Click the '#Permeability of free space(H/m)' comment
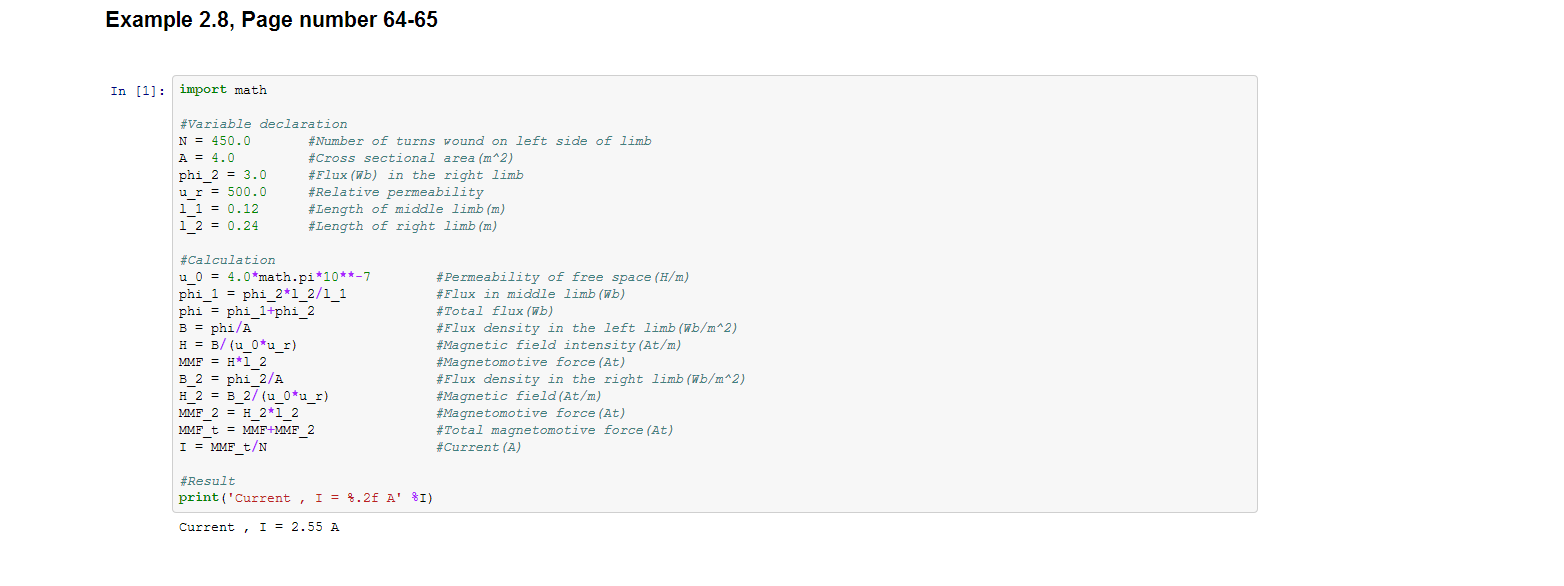The width and height of the screenshot is (1564, 586). (x=563, y=277)
